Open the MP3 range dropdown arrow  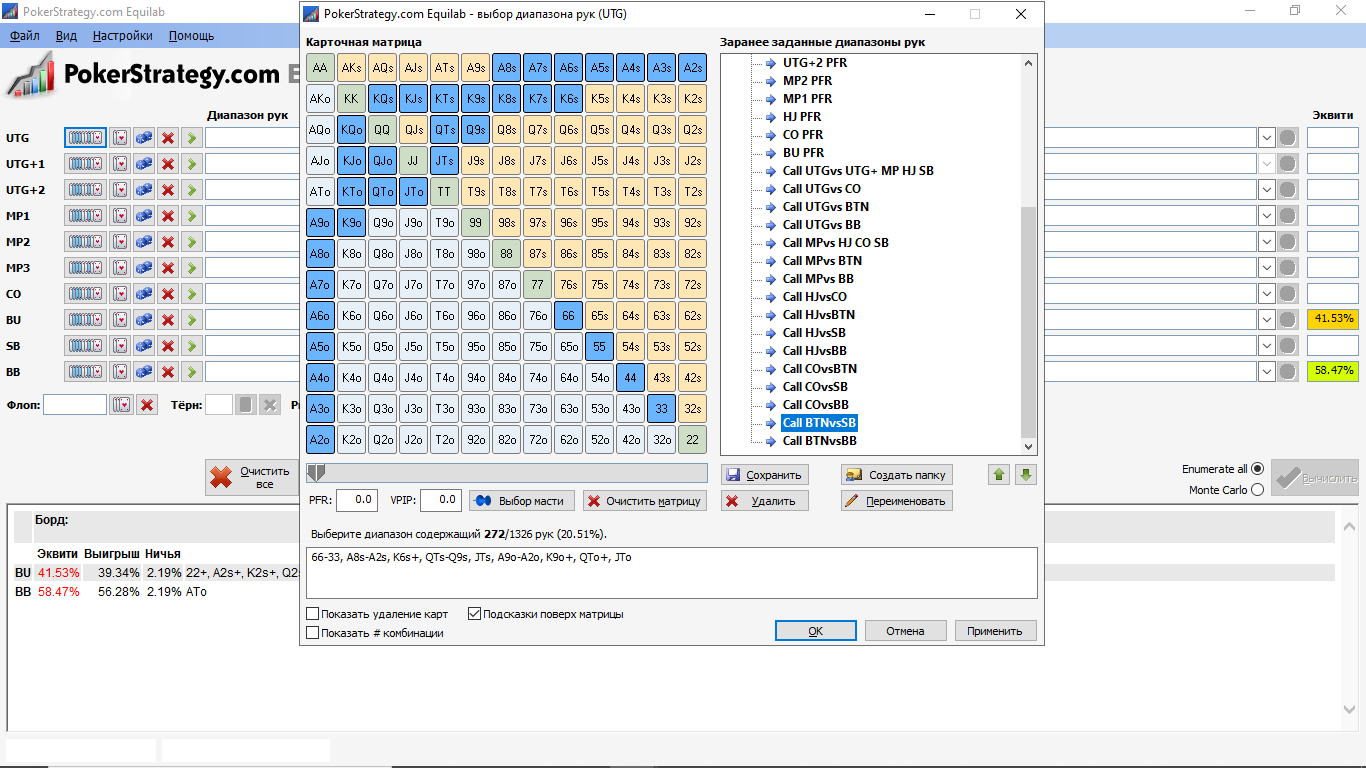(1266, 267)
